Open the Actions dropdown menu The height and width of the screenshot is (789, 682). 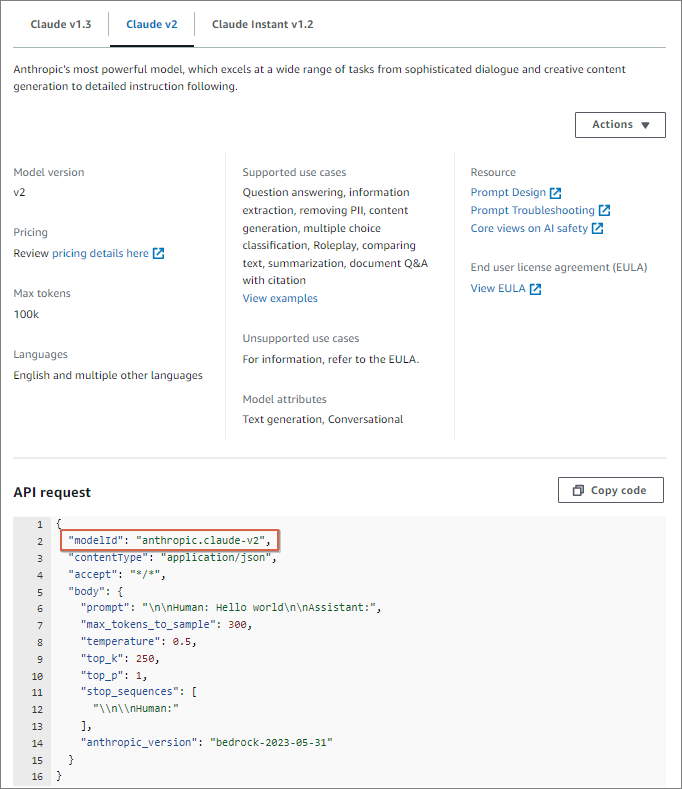point(620,125)
